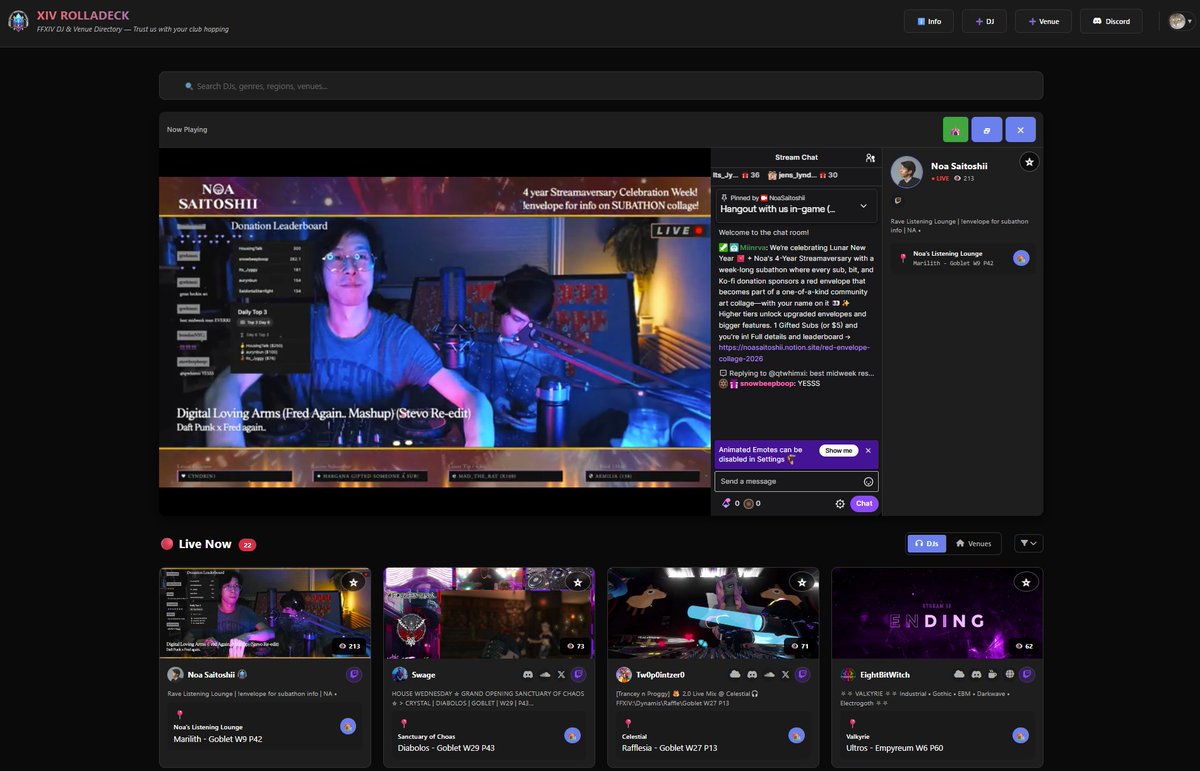The width and height of the screenshot is (1200, 771).
Task: Open EightBitWitch's website globe icon
Action: point(1009,675)
